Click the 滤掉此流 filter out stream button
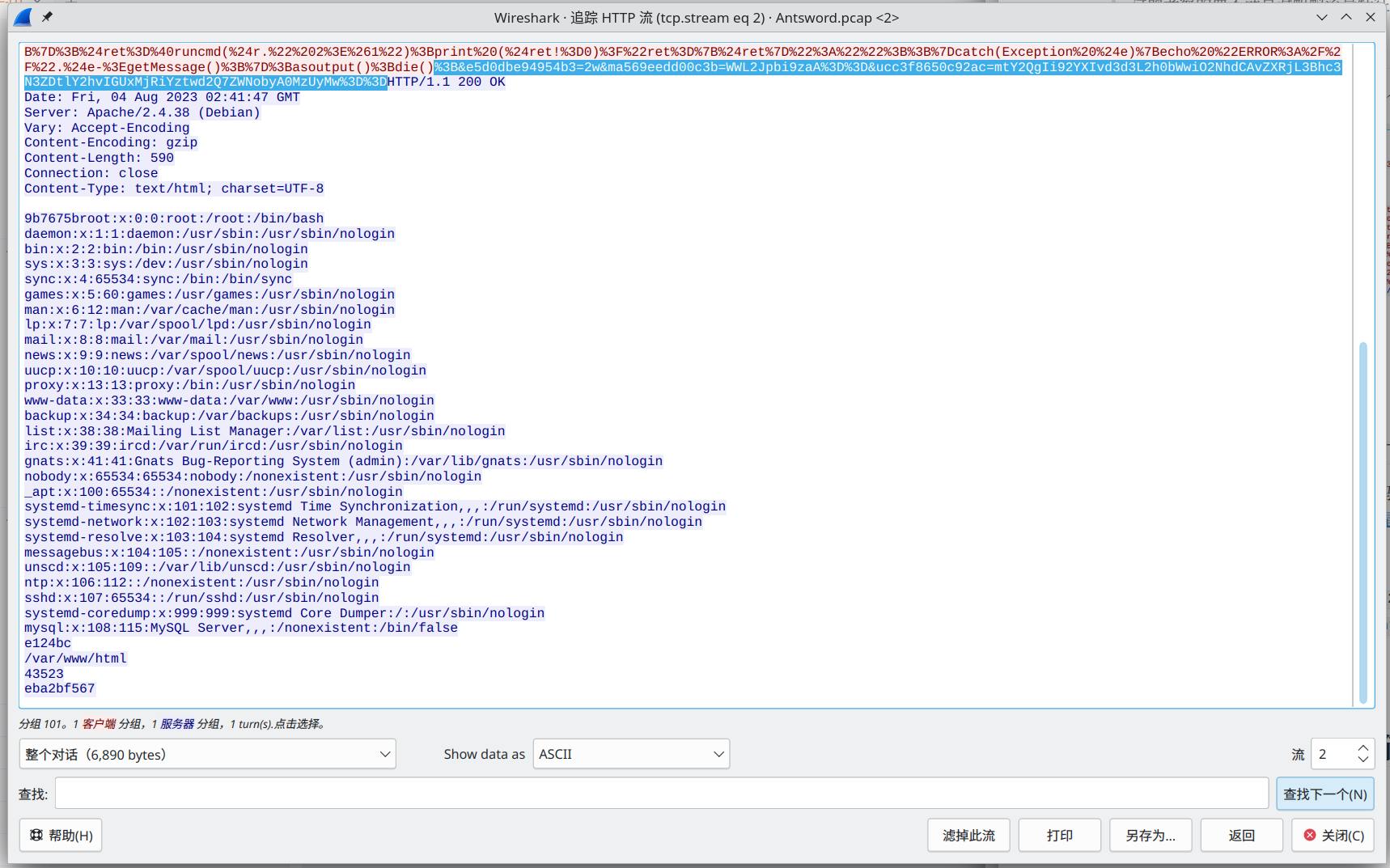The width and height of the screenshot is (1390, 868). click(968, 835)
